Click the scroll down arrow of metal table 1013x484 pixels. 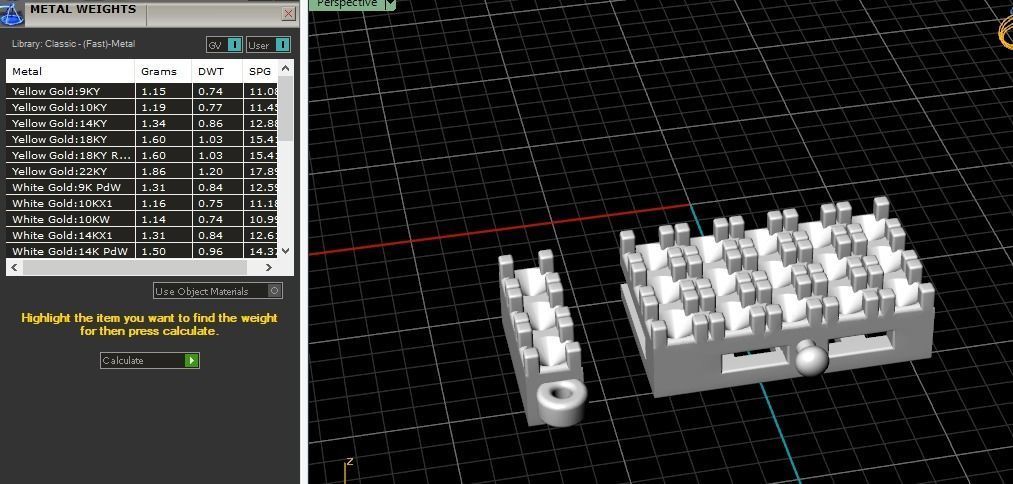pos(286,251)
